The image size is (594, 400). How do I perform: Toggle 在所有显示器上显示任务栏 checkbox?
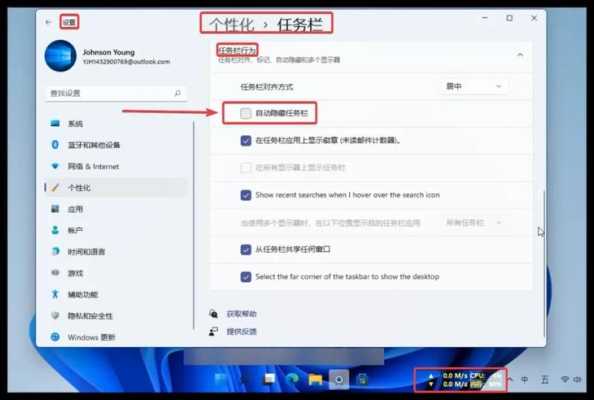pos(245,168)
